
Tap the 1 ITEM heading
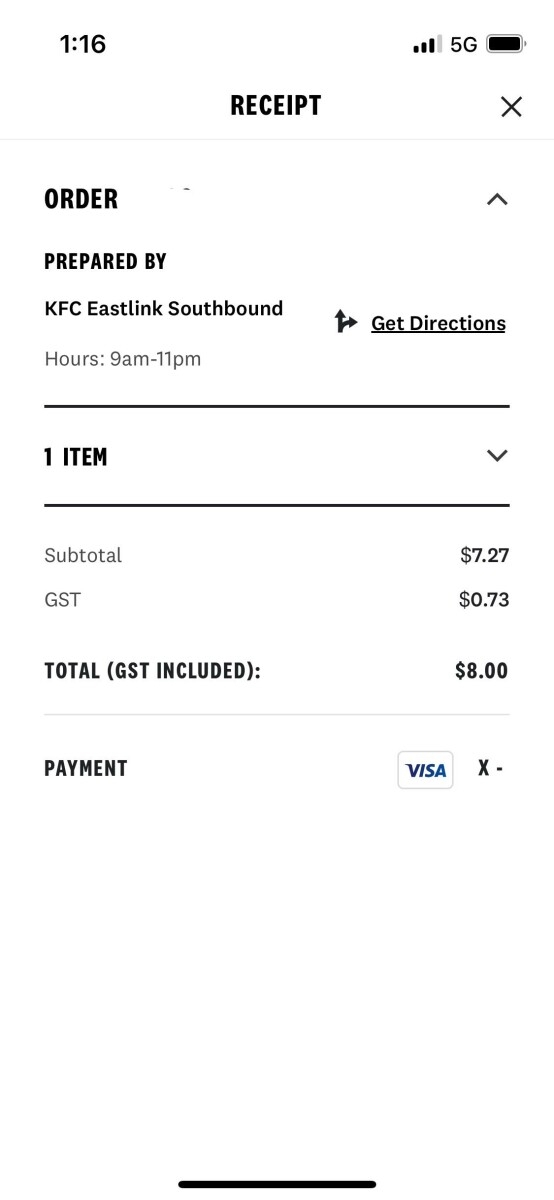pyautogui.click(x=76, y=457)
